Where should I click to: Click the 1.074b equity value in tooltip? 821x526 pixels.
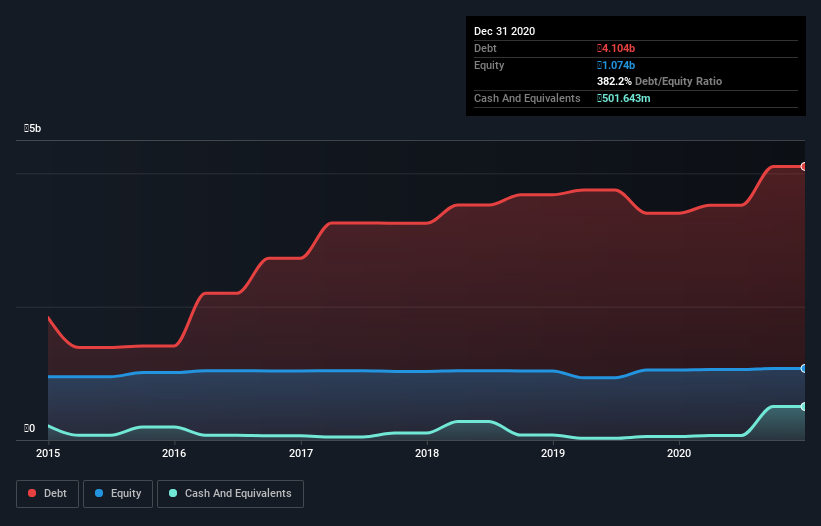(x=616, y=65)
